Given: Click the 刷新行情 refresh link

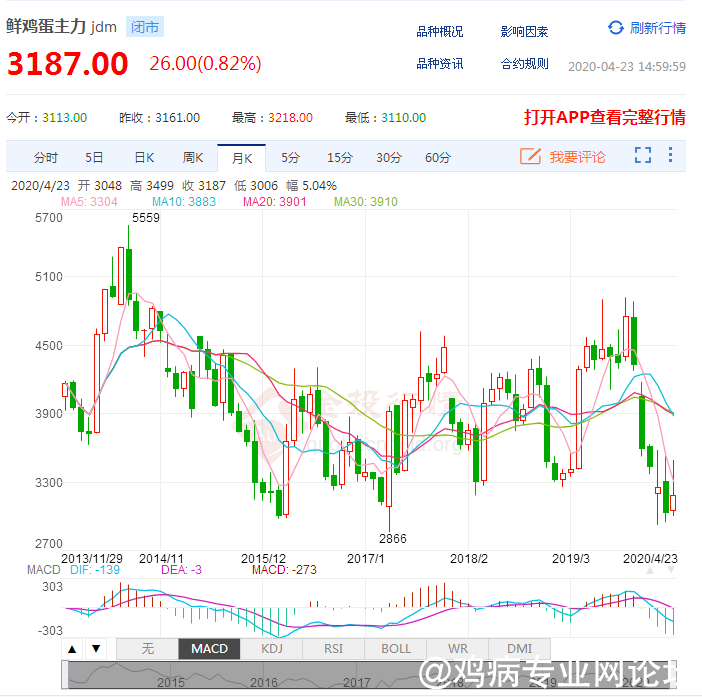Looking at the screenshot, I should pos(658,28).
